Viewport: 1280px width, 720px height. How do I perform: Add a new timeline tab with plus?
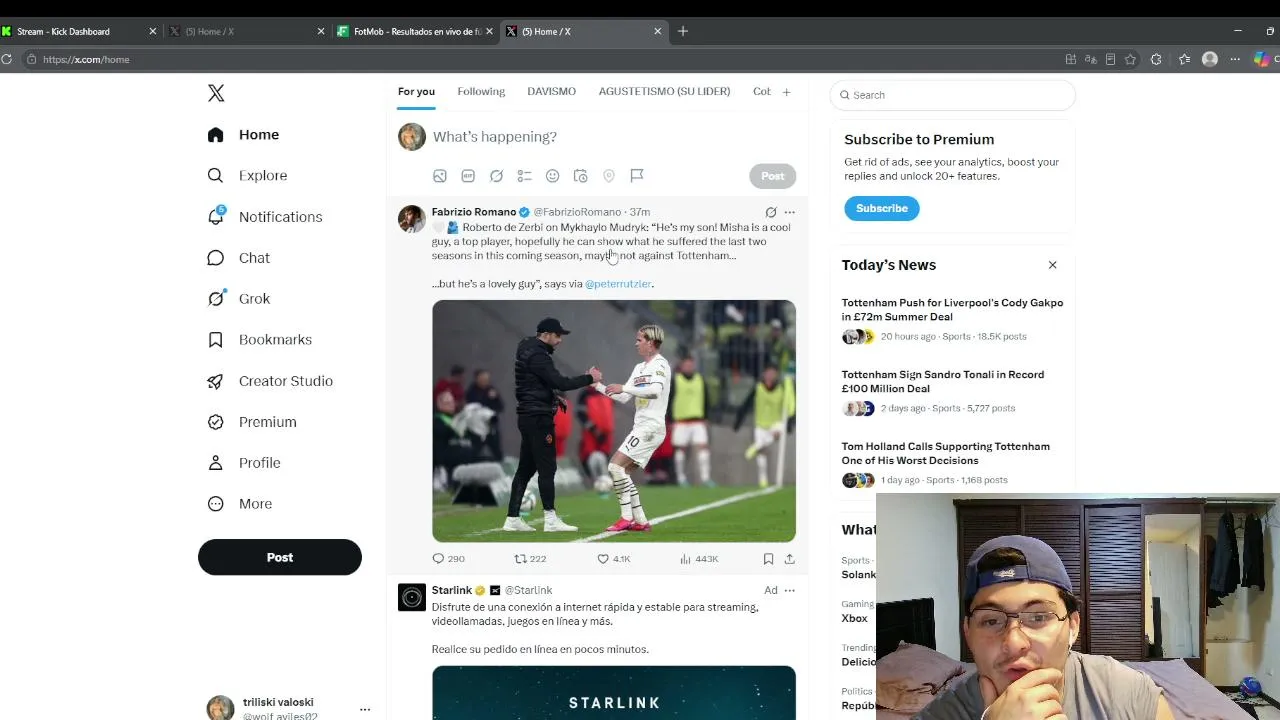pyautogui.click(x=786, y=92)
